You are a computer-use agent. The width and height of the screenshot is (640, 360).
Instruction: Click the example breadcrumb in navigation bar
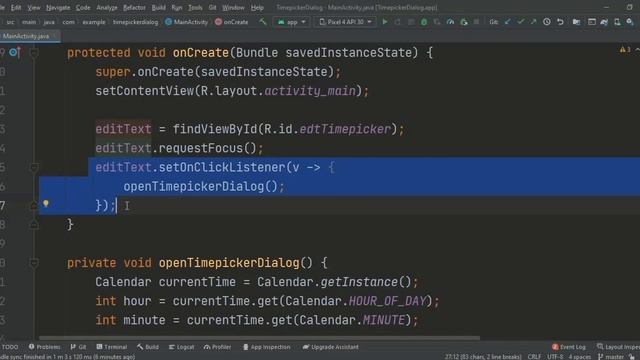[x=93, y=22]
